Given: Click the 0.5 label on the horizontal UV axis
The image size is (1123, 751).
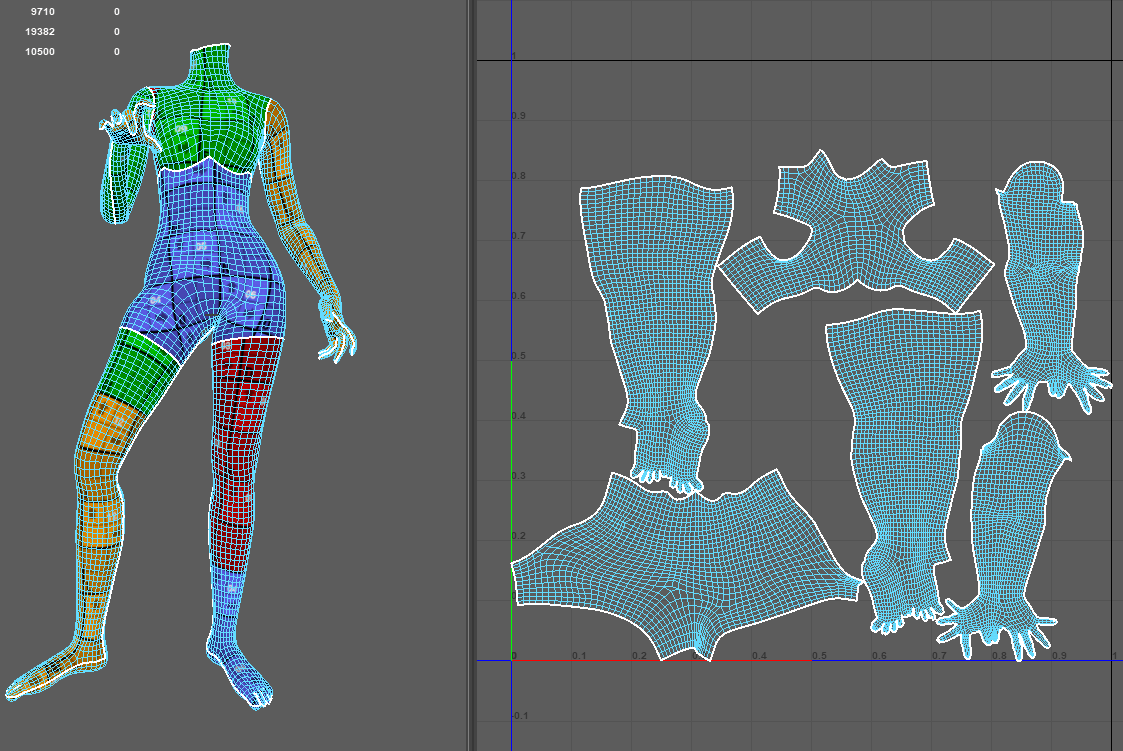Looking at the screenshot, I should click(819, 656).
